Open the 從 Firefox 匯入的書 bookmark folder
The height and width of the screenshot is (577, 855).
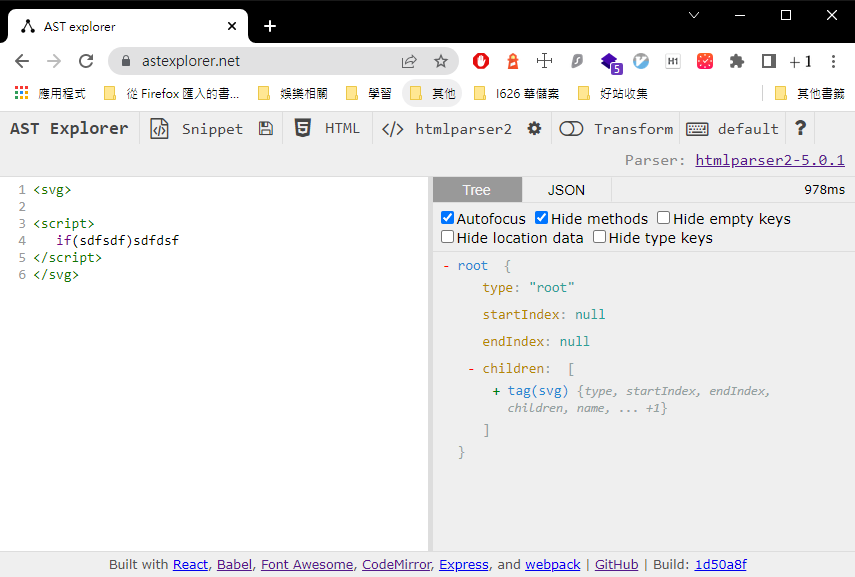tap(172, 93)
